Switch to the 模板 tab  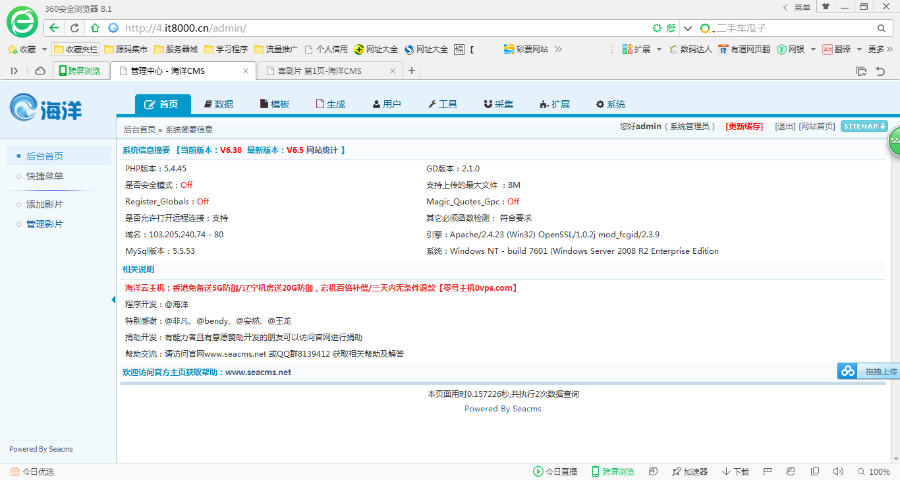pos(274,104)
